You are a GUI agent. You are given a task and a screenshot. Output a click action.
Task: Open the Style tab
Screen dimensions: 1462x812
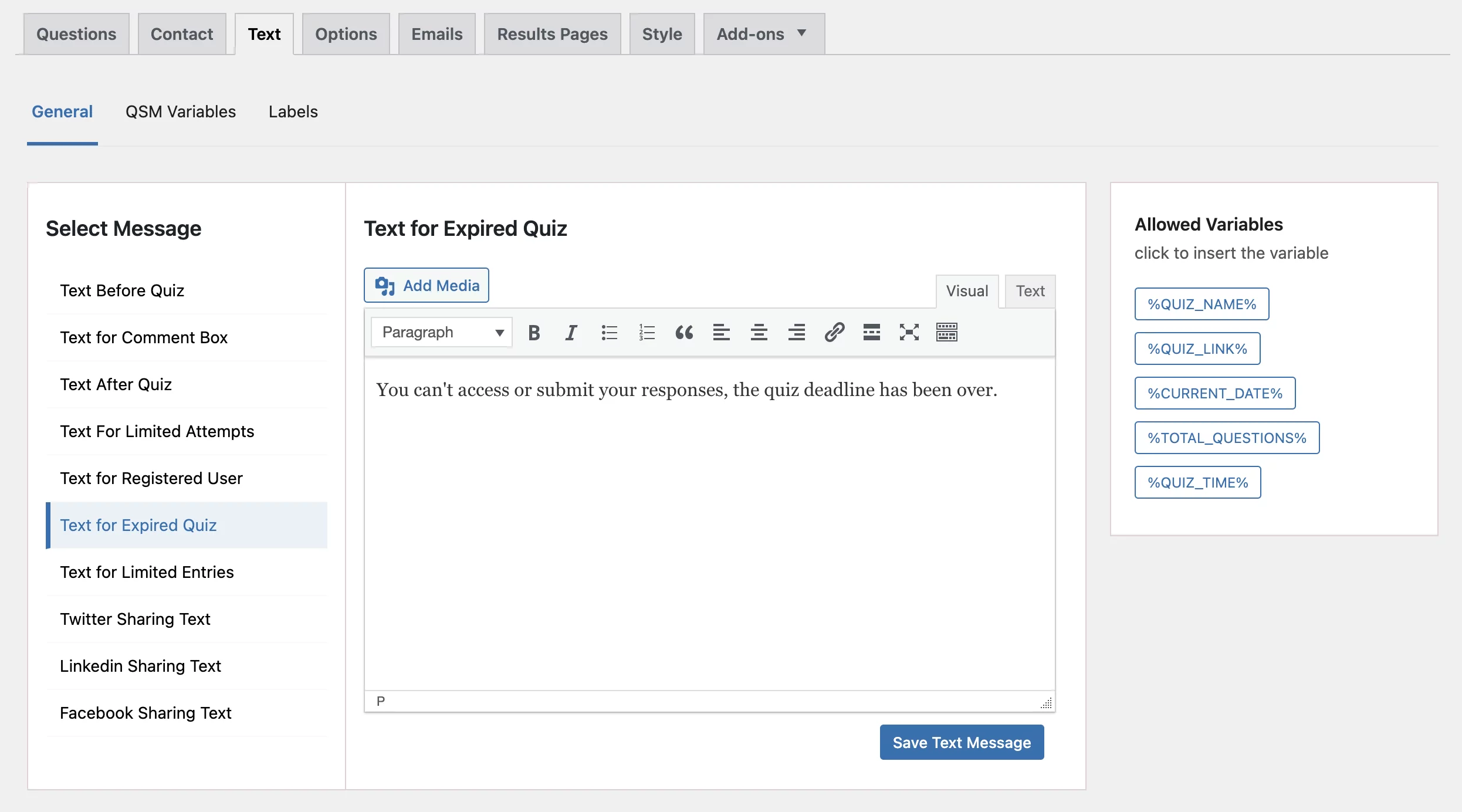pyautogui.click(x=662, y=34)
